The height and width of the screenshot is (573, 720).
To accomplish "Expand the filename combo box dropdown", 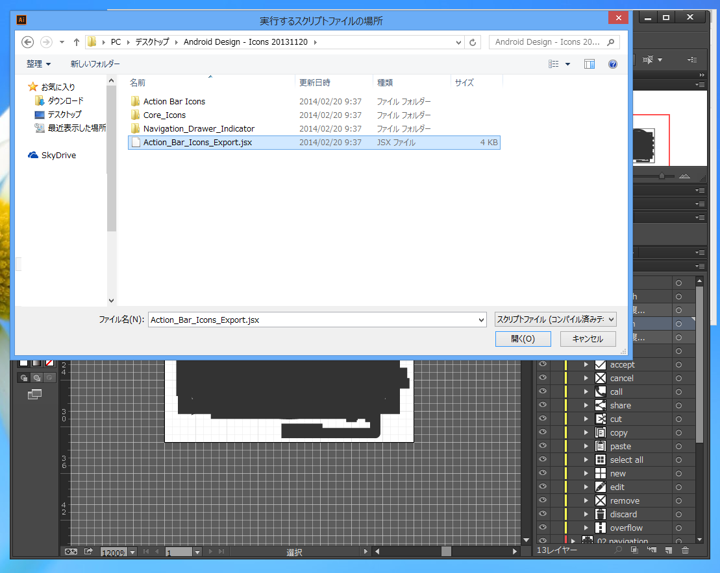I will pyautogui.click(x=481, y=320).
